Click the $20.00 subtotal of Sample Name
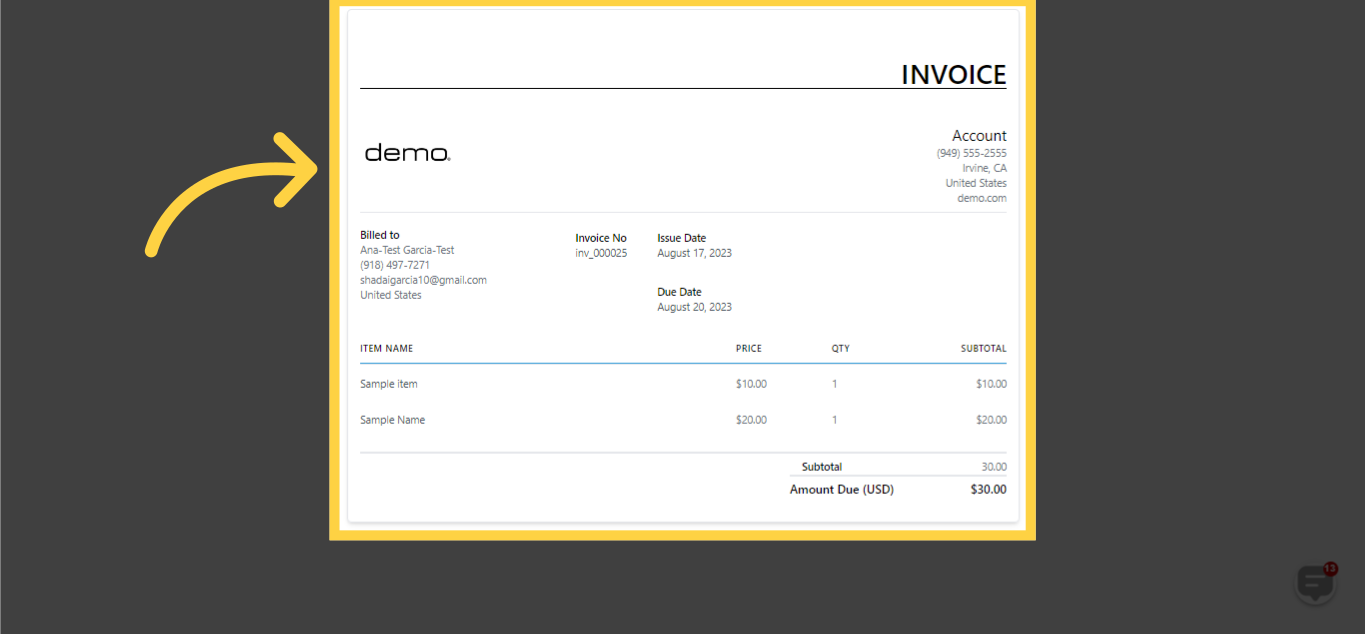1365x634 pixels. point(991,420)
